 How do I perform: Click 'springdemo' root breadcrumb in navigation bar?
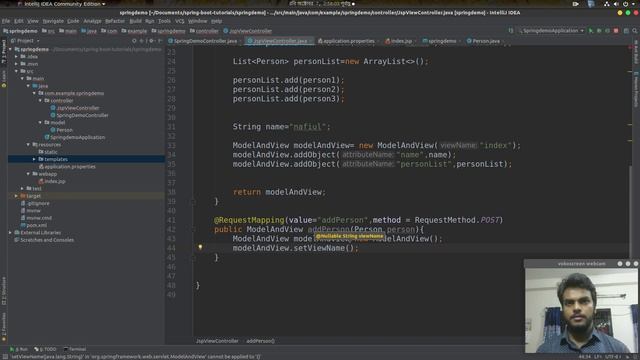[x=20, y=31]
